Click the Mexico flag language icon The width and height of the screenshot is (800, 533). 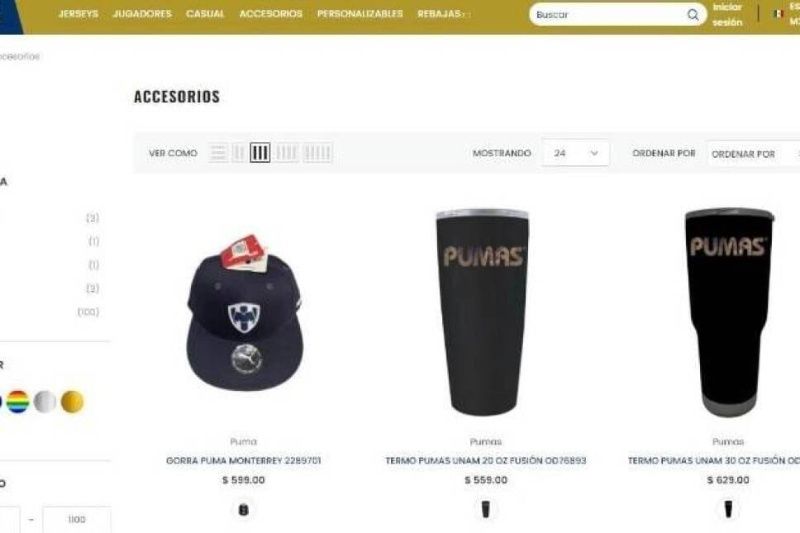(779, 14)
